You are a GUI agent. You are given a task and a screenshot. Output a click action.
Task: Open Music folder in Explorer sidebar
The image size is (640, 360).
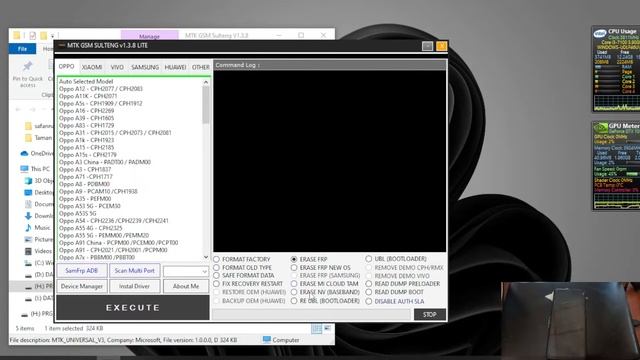pyautogui.click(x=38, y=227)
